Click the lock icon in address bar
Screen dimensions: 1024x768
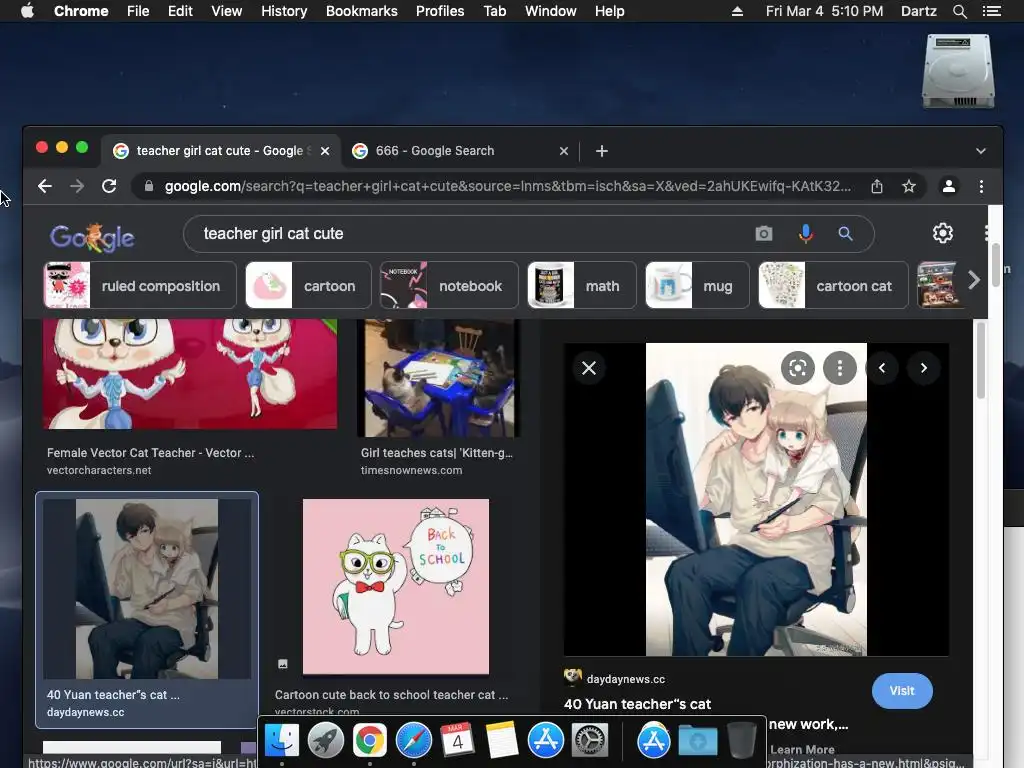[x=149, y=187]
